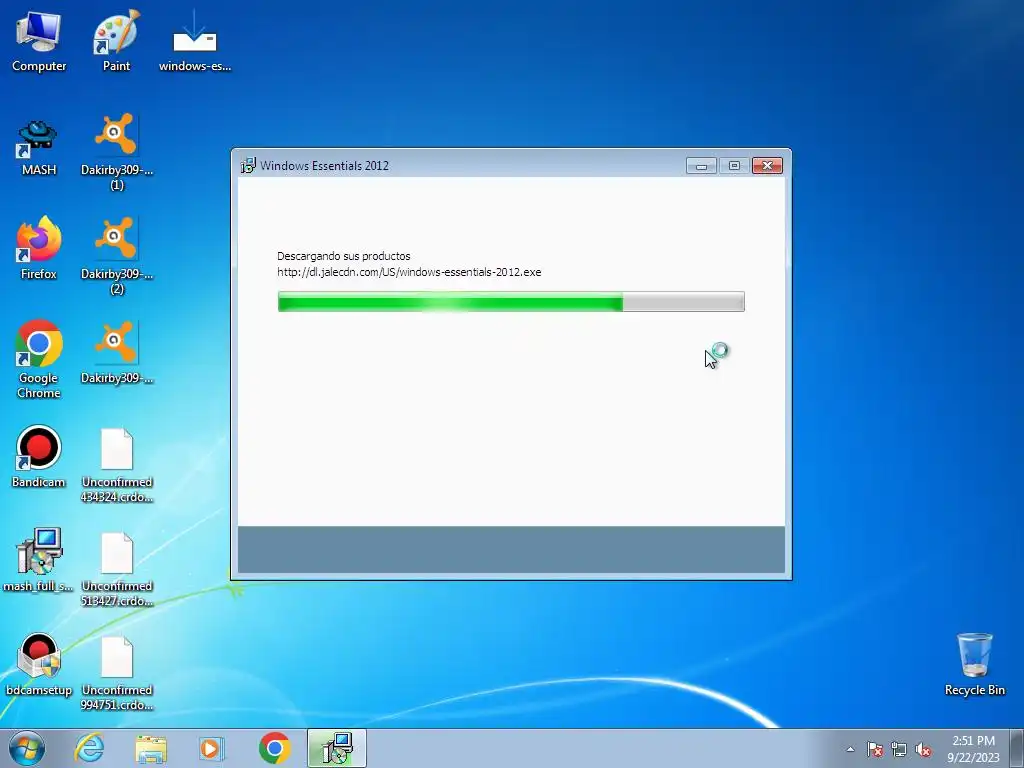Select the Unconfirmed 434324.crdo file
This screenshot has height=768, width=1024.
tap(116, 465)
